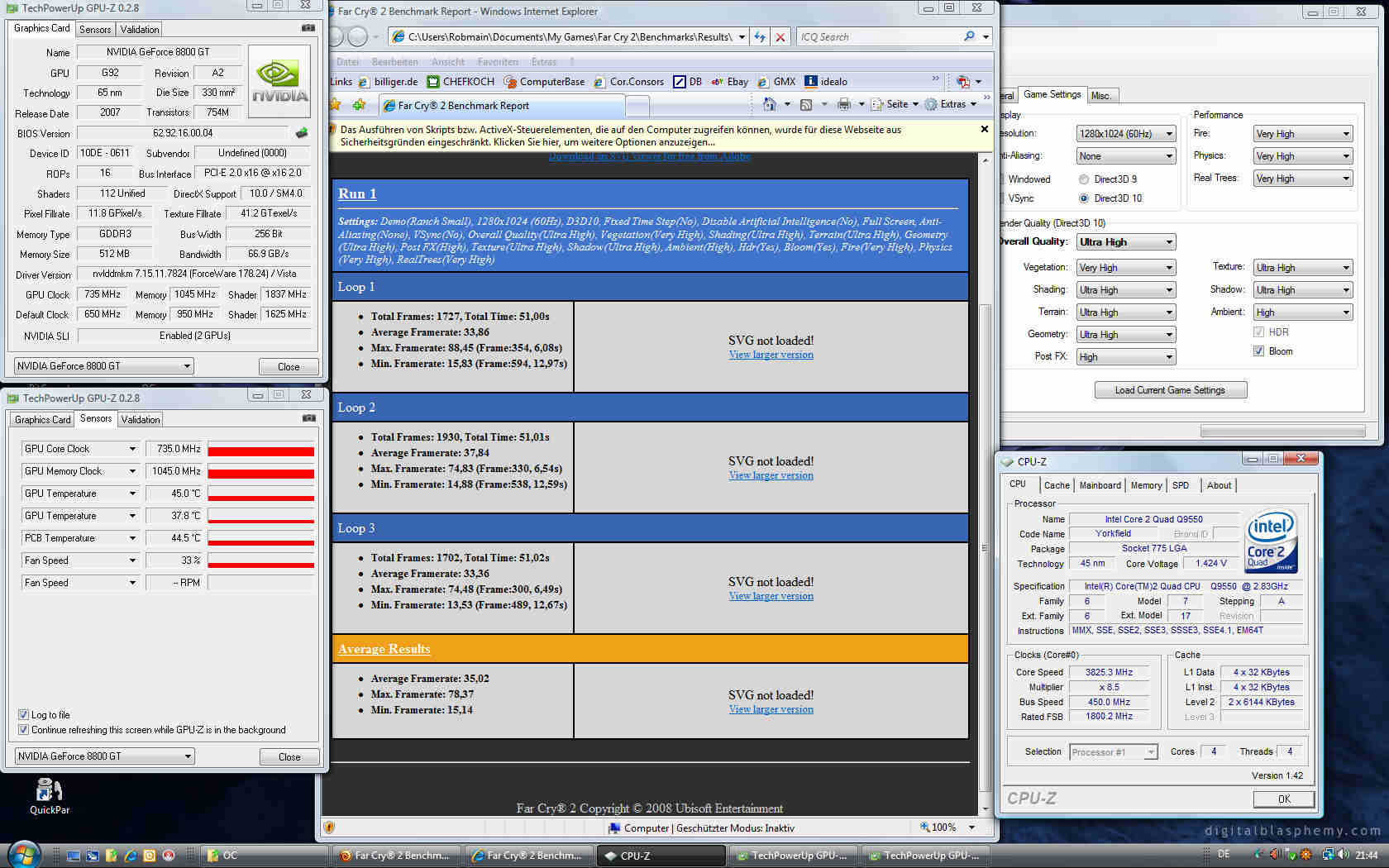
Task: Click the QuickPar desktop icon
Action: click(50, 795)
